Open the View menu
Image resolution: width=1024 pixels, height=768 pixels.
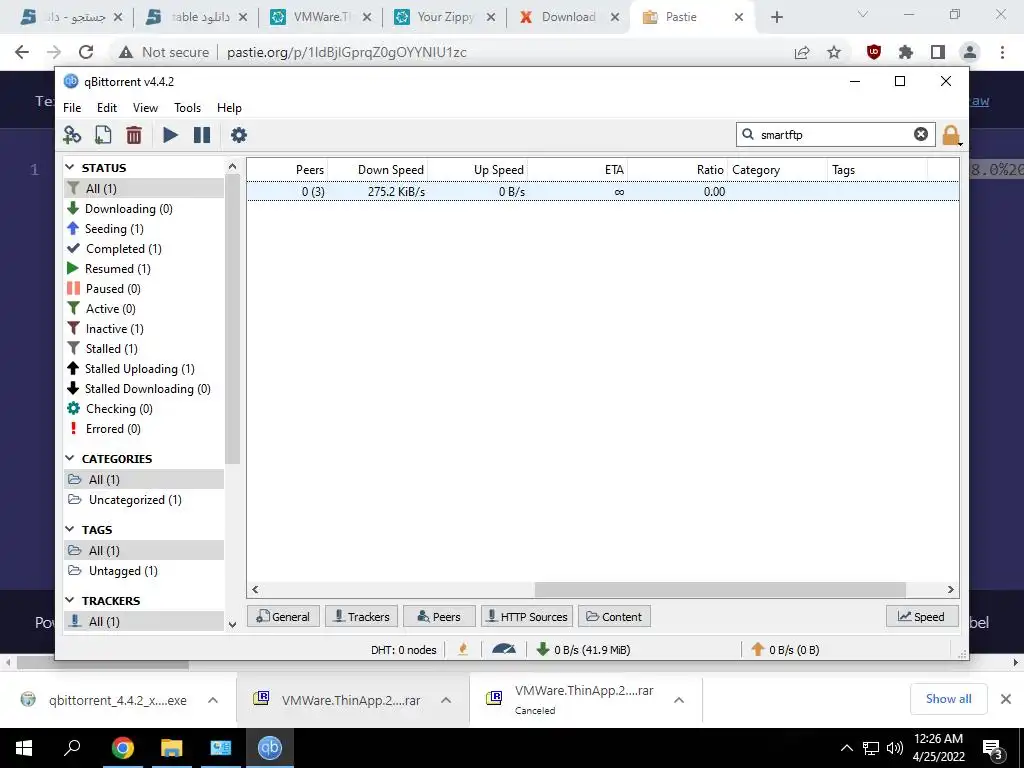[x=145, y=108]
